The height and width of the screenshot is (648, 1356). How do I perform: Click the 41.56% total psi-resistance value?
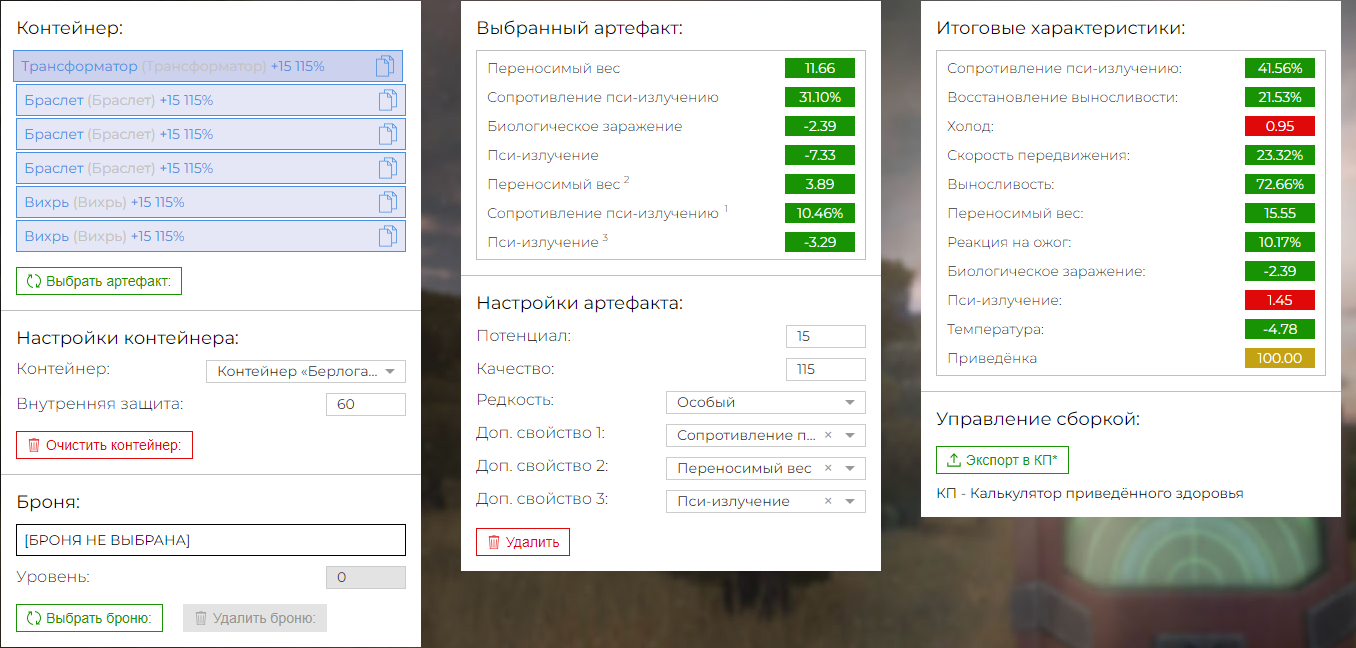(x=1280, y=68)
